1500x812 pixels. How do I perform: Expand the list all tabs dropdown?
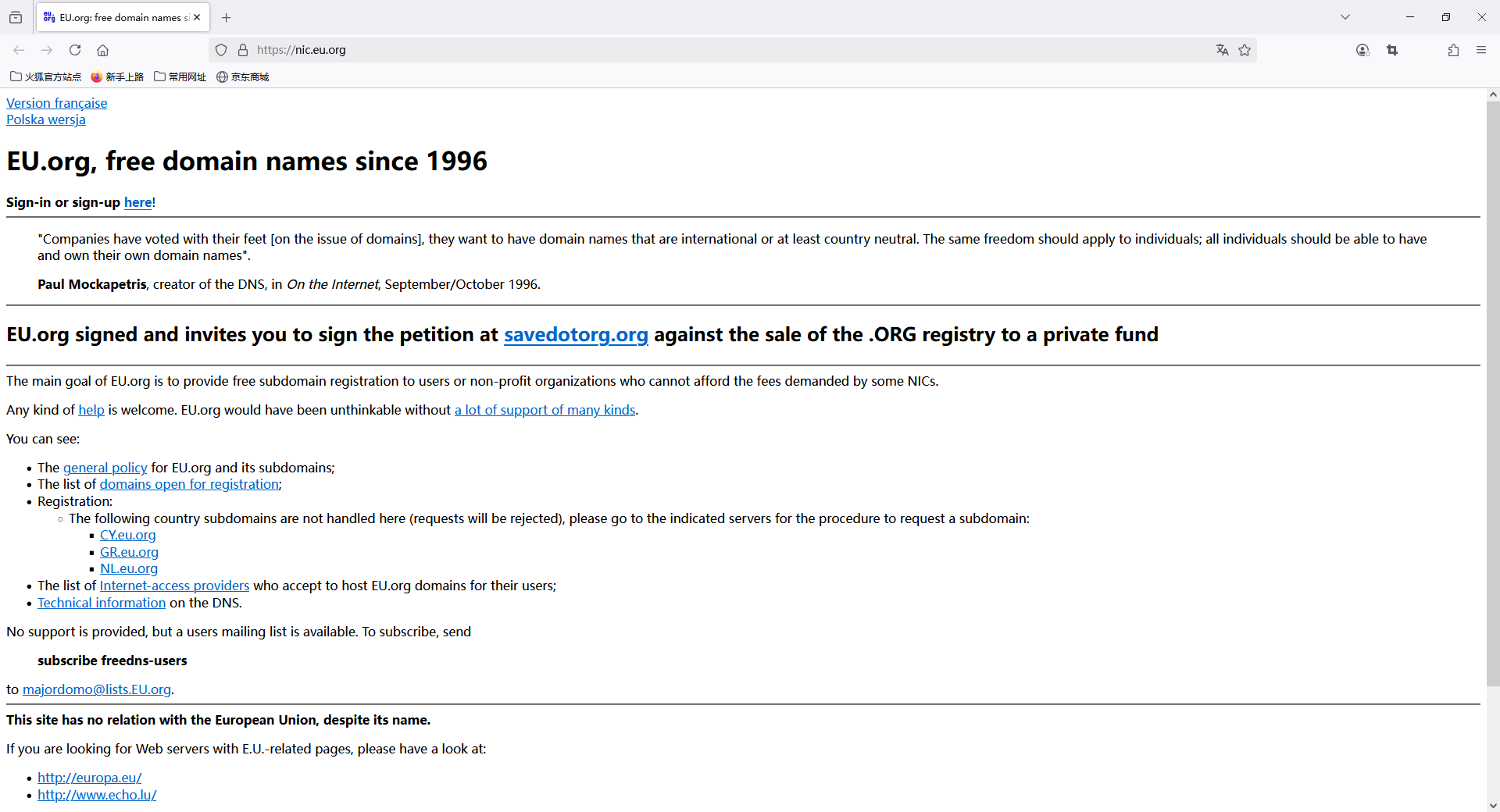click(1345, 17)
